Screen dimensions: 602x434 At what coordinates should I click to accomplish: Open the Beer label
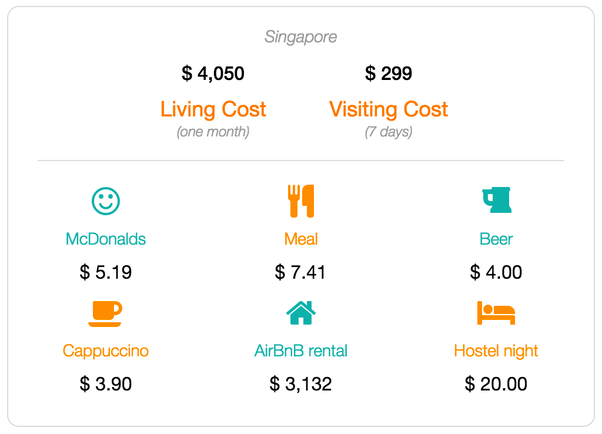click(496, 239)
